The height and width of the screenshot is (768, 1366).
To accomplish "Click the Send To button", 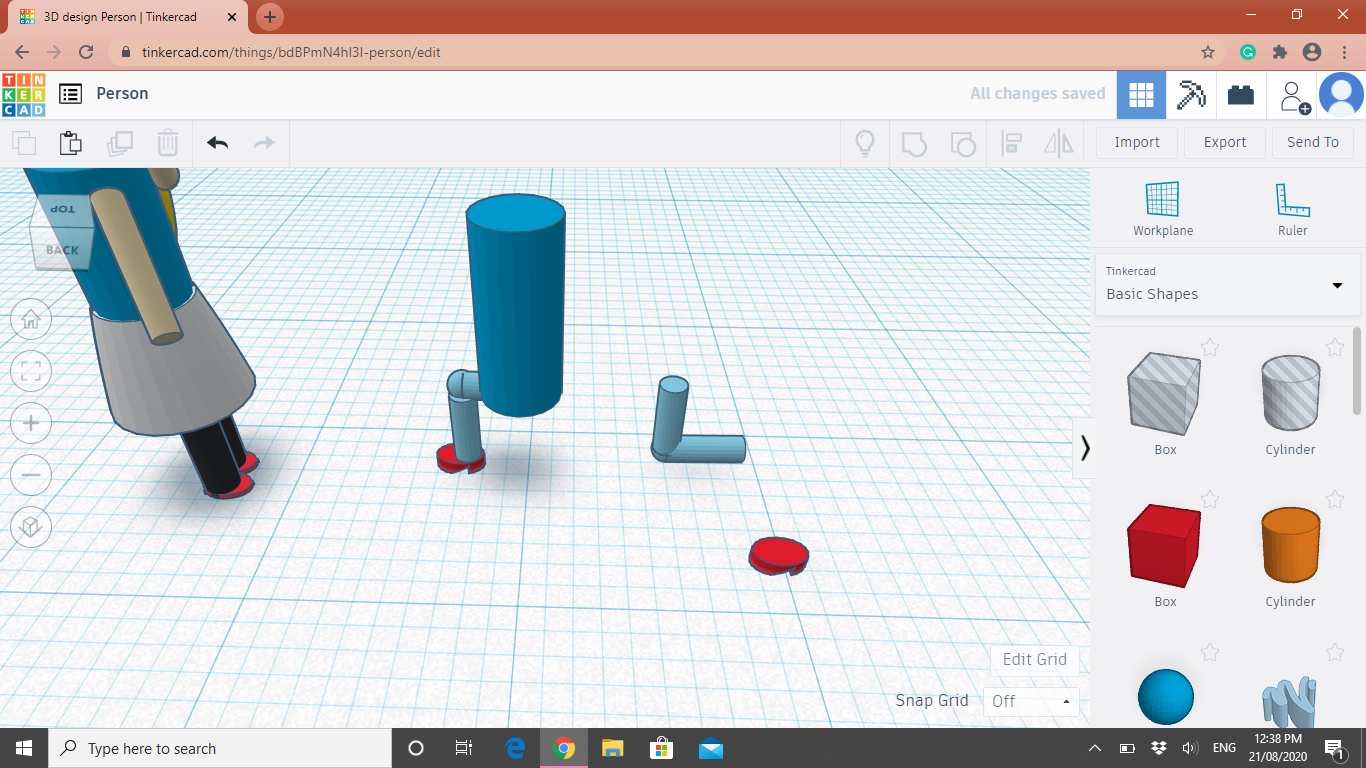I will (1313, 142).
